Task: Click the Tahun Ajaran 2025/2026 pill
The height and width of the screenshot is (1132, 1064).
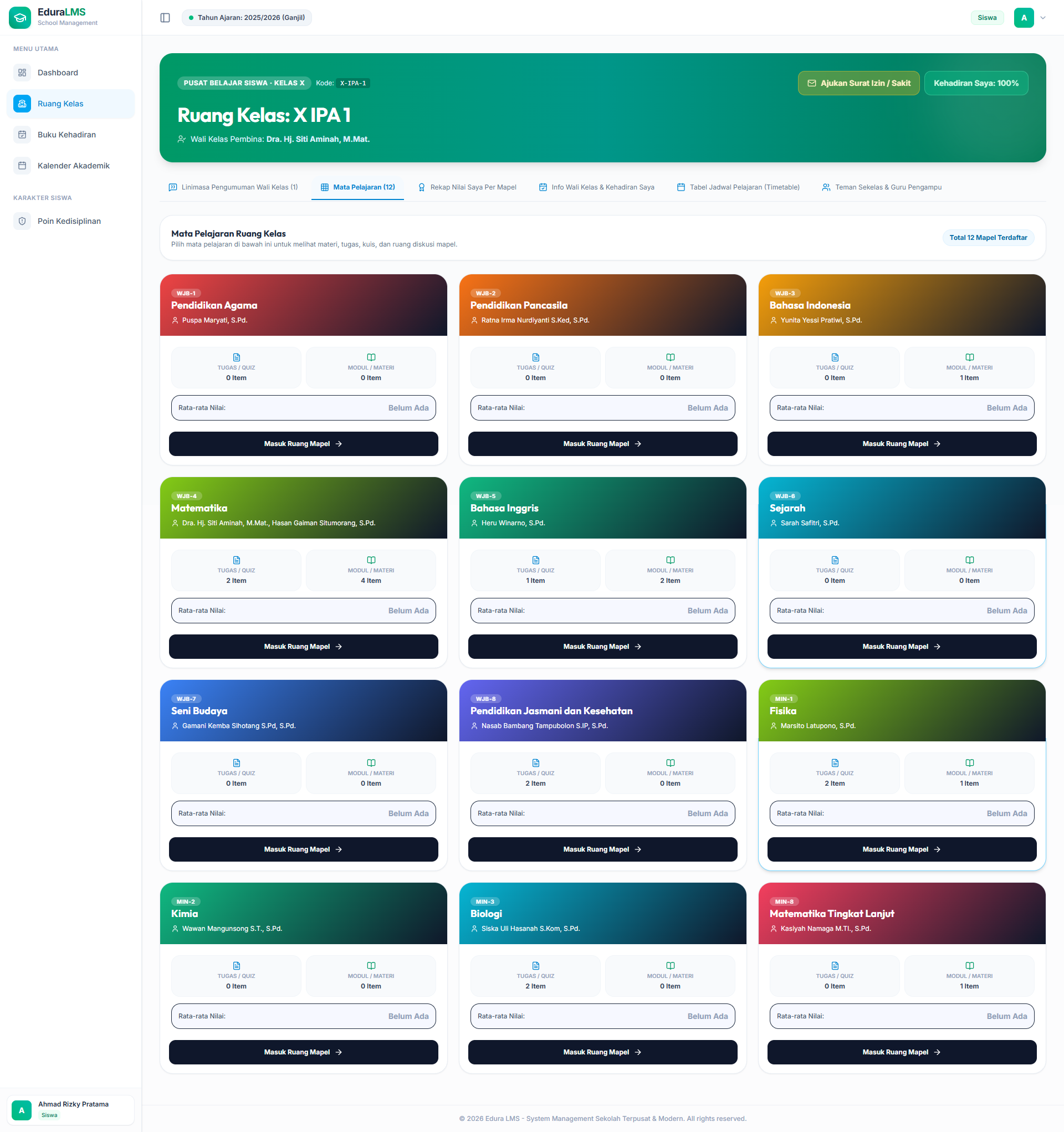Action: tap(247, 18)
